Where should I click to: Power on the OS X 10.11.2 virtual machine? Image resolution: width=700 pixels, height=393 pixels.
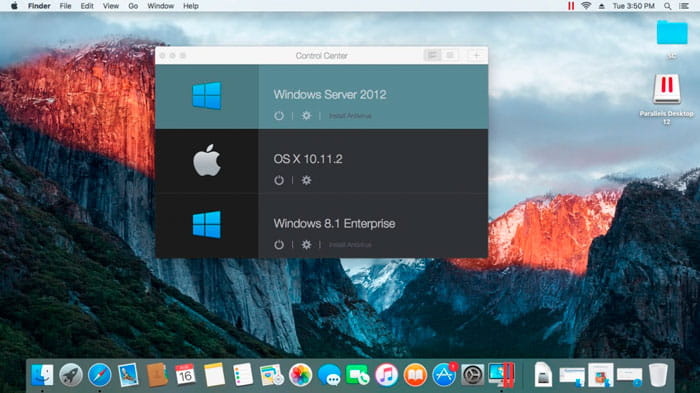[279, 180]
